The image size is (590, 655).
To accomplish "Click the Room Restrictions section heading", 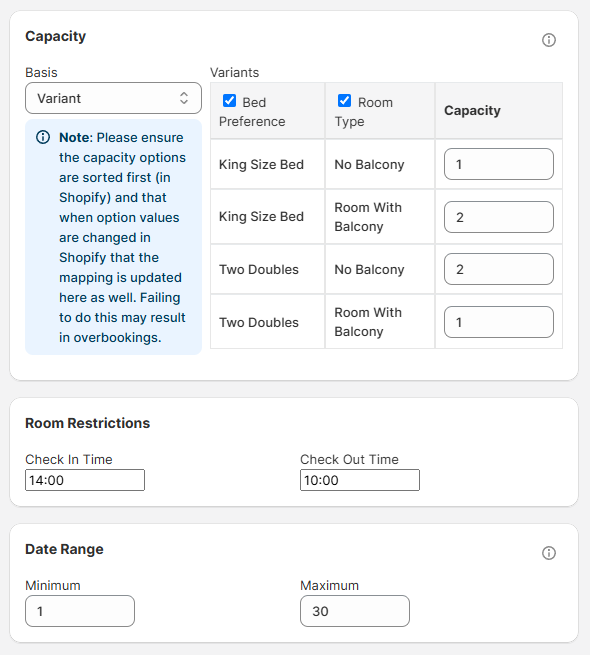I will (x=87, y=423).
